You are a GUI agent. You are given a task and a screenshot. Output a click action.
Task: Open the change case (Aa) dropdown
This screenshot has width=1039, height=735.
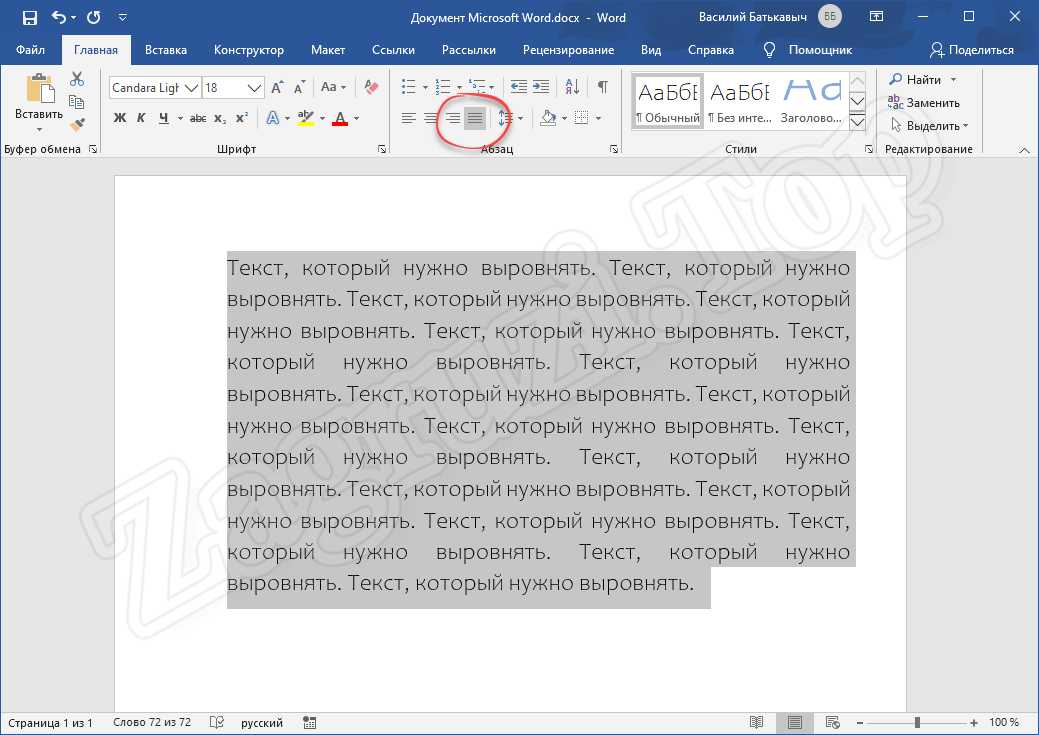pyautogui.click(x=333, y=87)
